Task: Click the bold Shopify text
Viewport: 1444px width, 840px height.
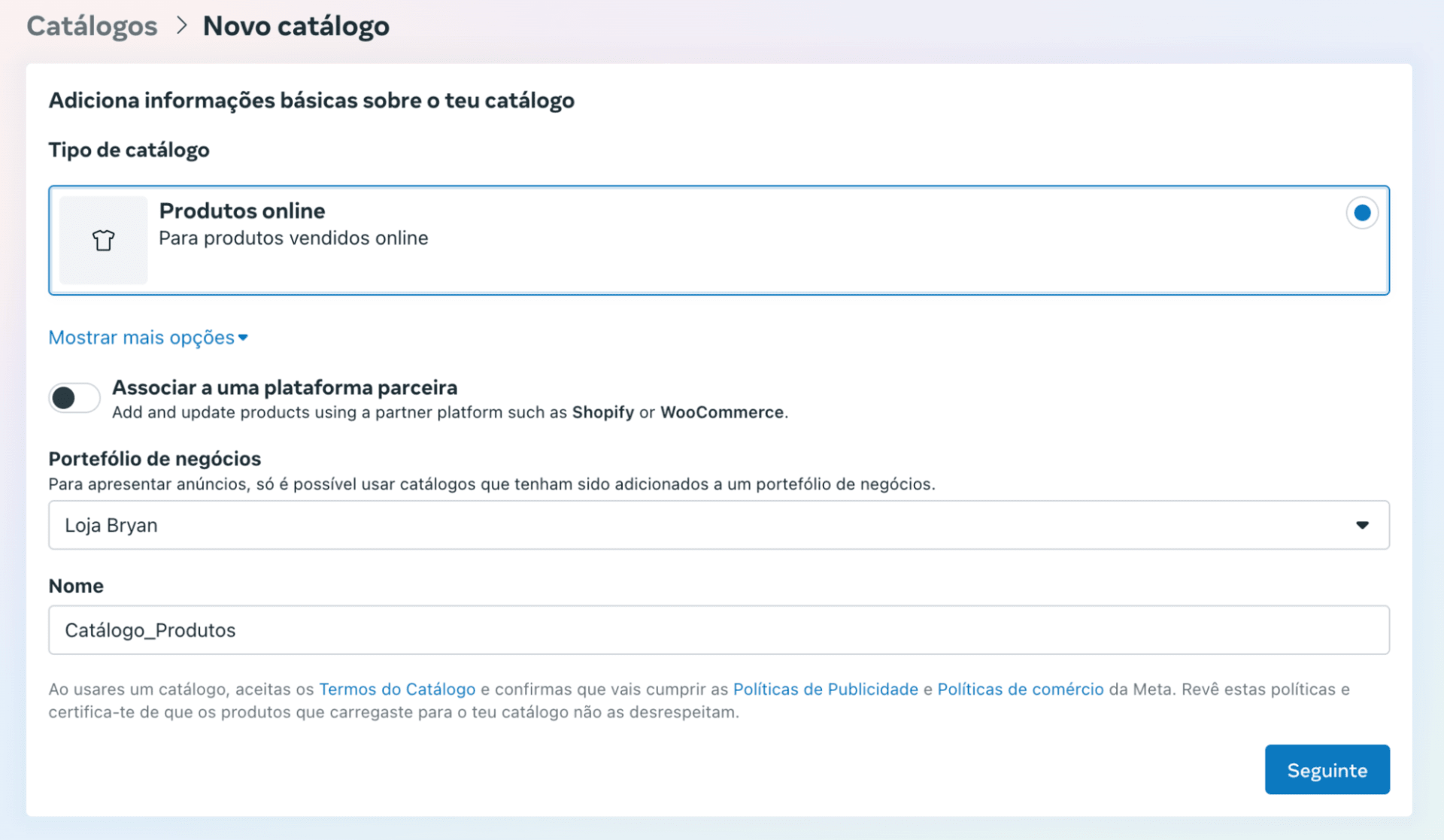Action: 602,412
